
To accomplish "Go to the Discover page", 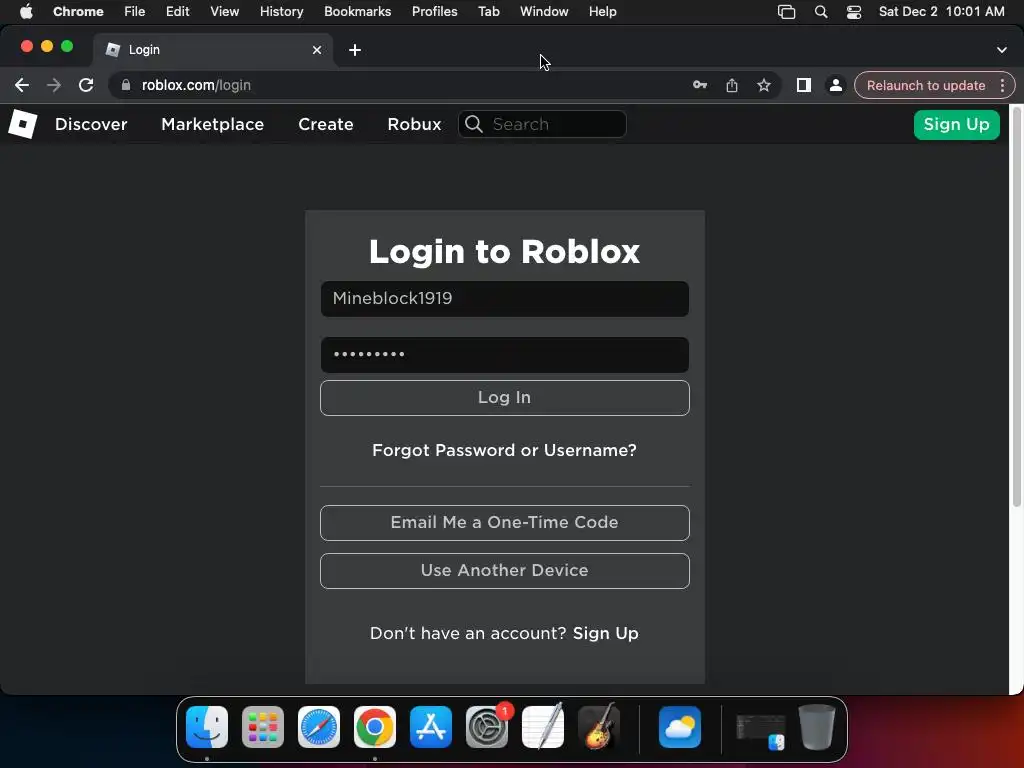I will click(91, 124).
